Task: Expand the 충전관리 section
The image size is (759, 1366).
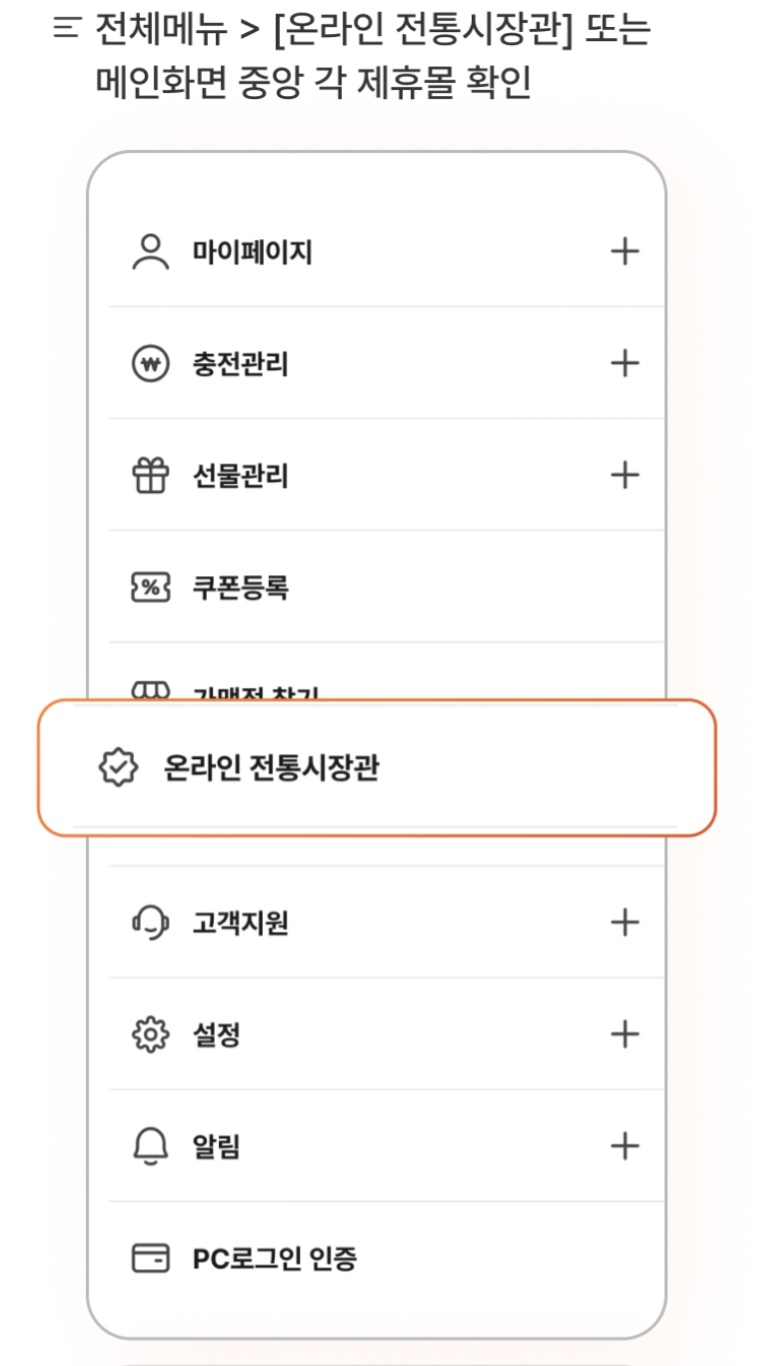Action: click(625, 363)
